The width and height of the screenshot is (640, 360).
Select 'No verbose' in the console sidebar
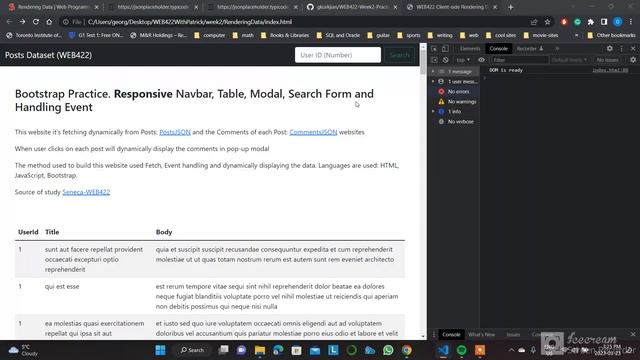click(x=460, y=122)
